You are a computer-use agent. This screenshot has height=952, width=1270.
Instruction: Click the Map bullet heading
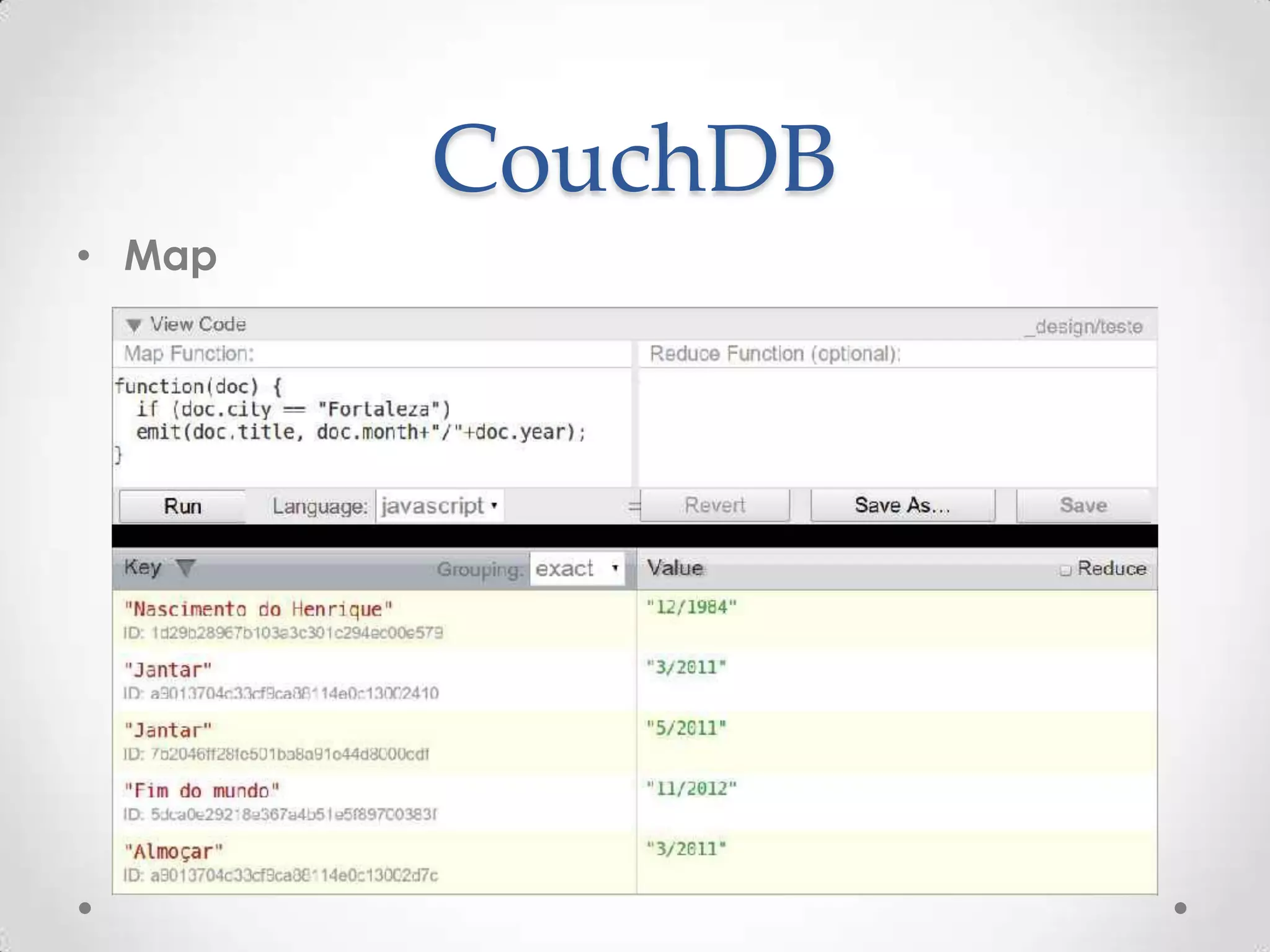click(171, 255)
